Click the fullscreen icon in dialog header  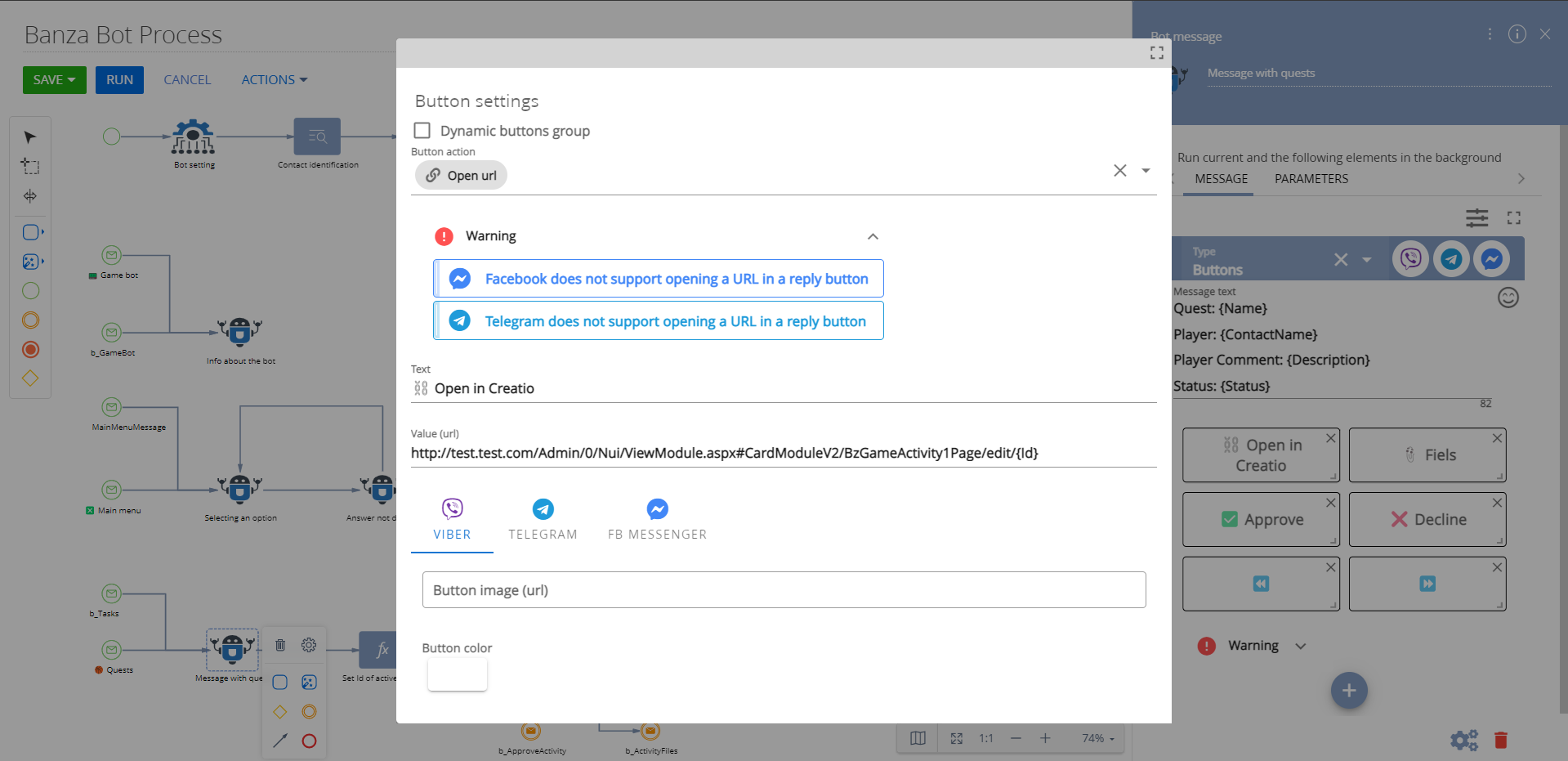pyautogui.click(x=1156, y=53)
